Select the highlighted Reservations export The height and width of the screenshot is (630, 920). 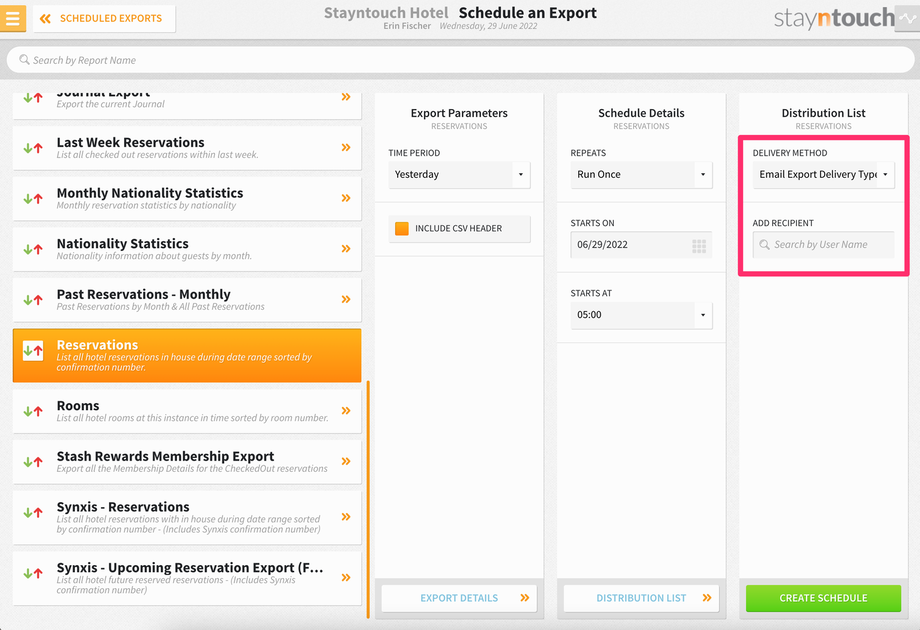click(x=187, y=355)
